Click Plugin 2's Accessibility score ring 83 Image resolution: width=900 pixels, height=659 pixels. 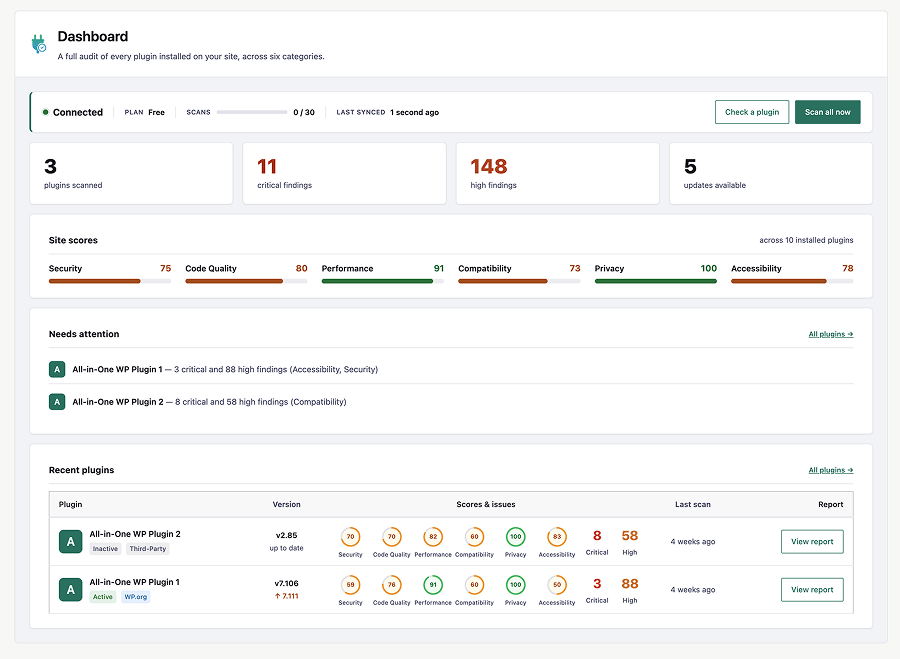pos(557,537)
